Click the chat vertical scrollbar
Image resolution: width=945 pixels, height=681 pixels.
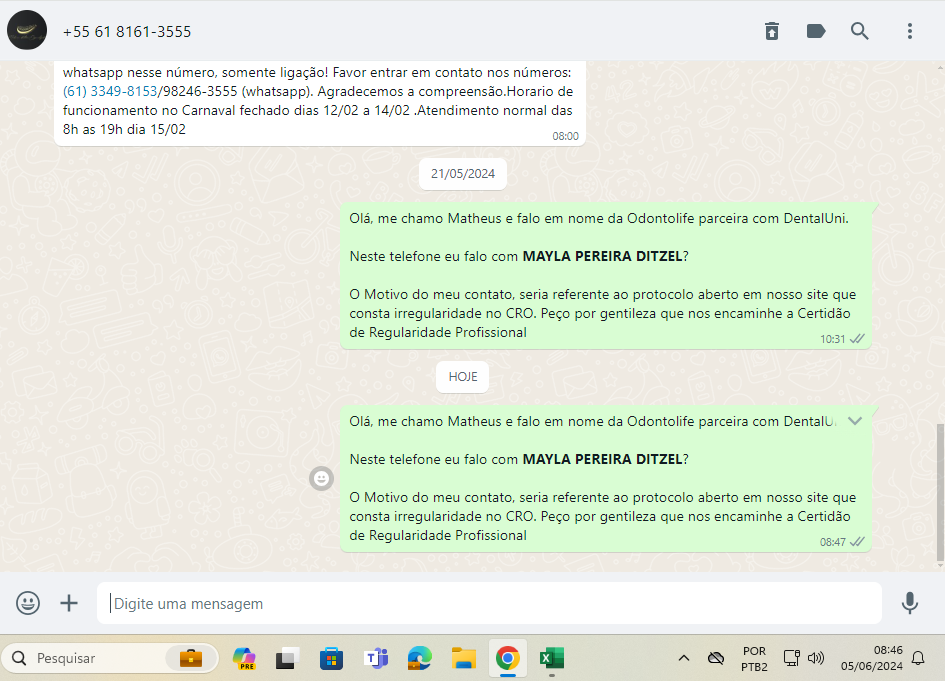940,494
